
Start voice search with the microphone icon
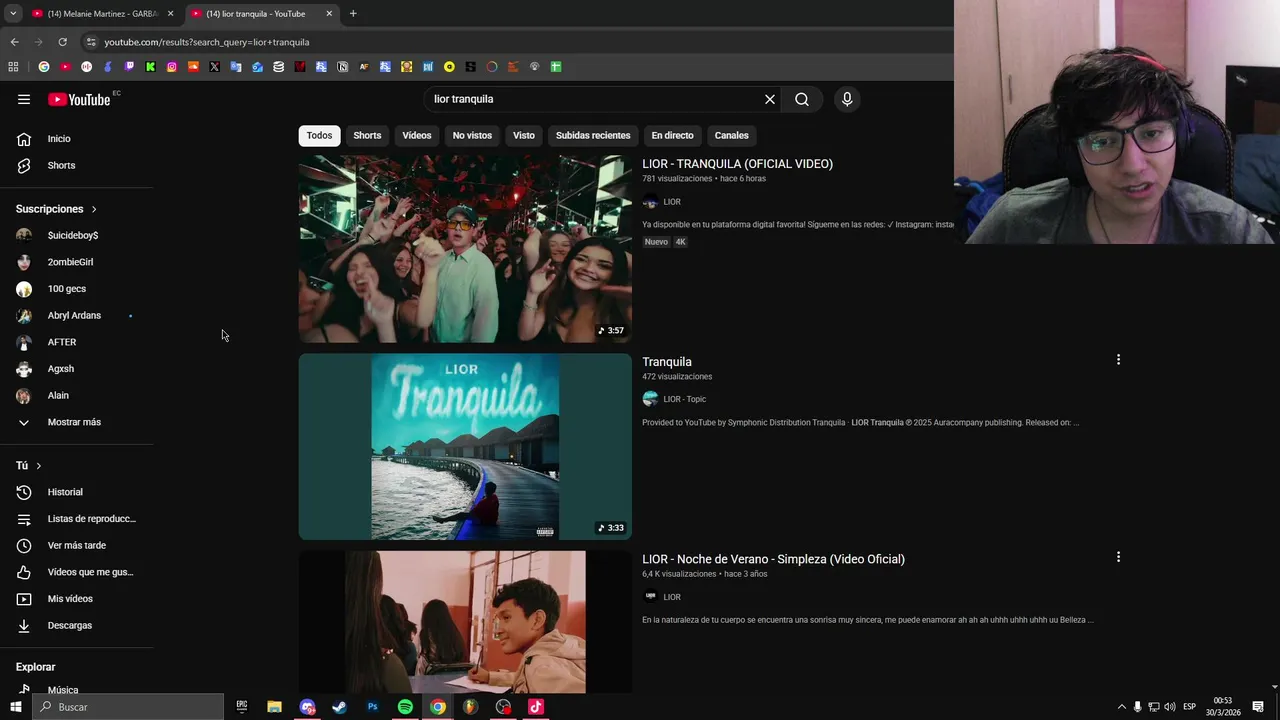coord(847,99)
